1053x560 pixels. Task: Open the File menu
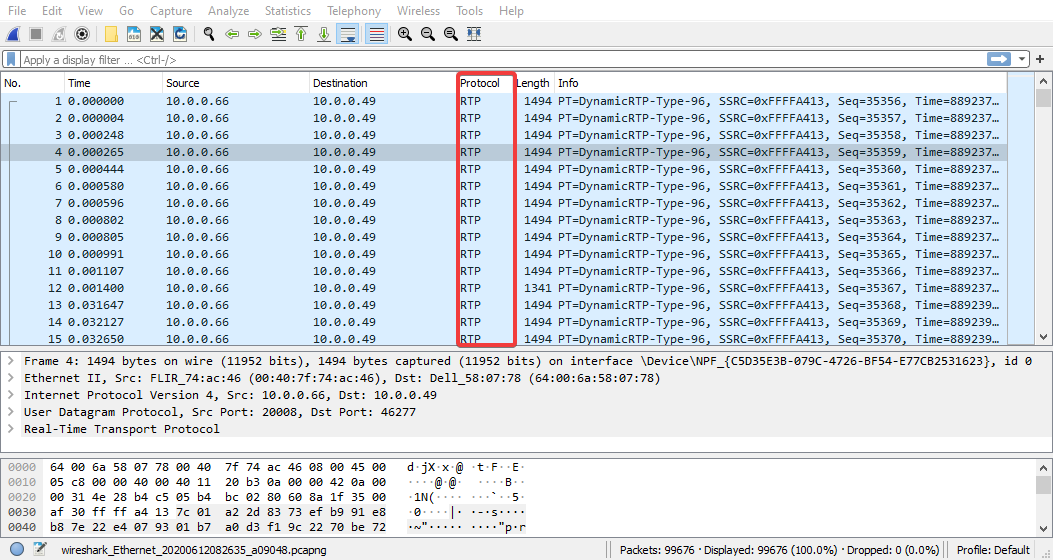(x=17, y=11)
